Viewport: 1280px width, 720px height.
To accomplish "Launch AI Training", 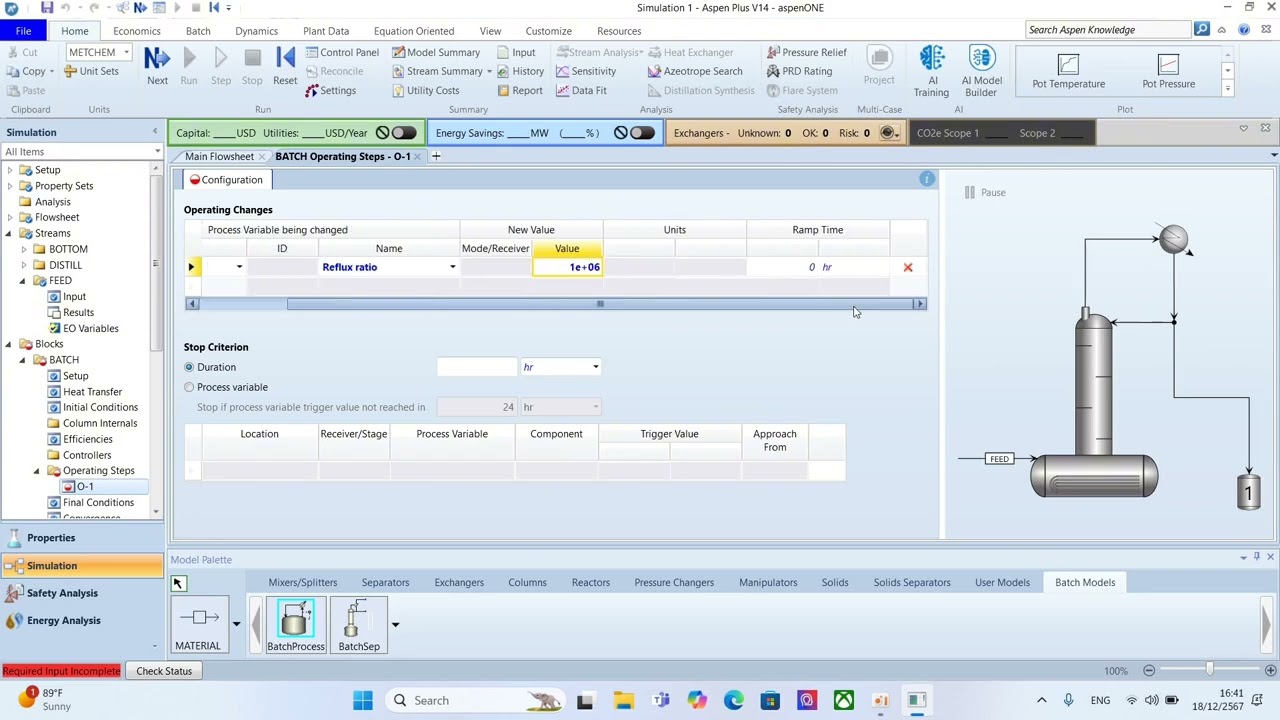I will point(931,72).
